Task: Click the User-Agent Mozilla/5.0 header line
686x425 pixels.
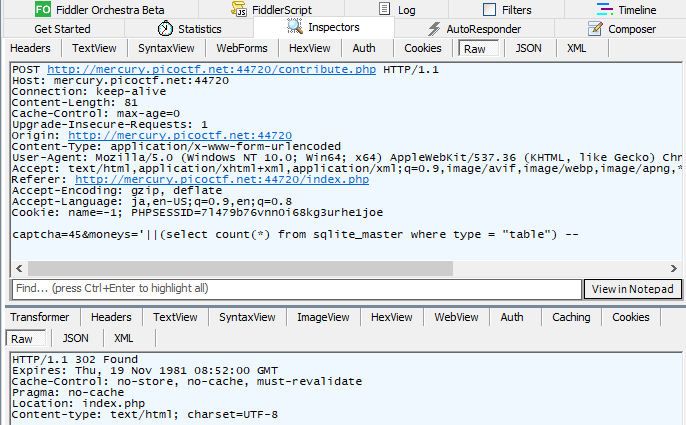Action: tap(347, 158)
